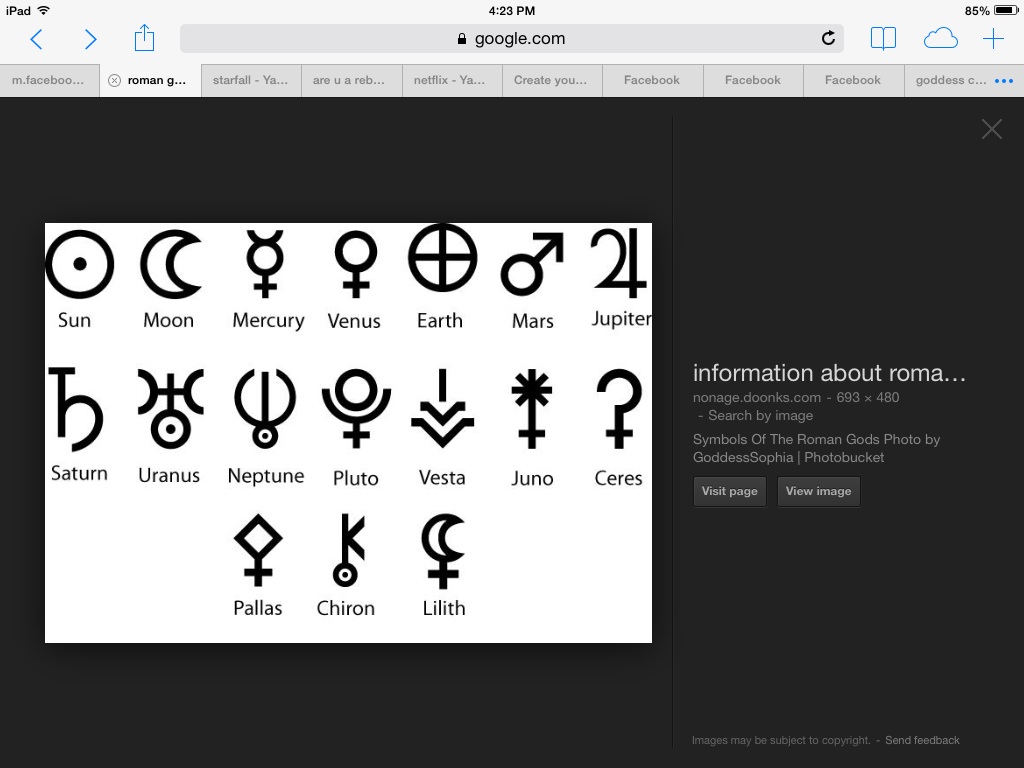Show more tabs via the three dots
This screenshot has height=768, width=1024.
click(x=1004, y=81)
